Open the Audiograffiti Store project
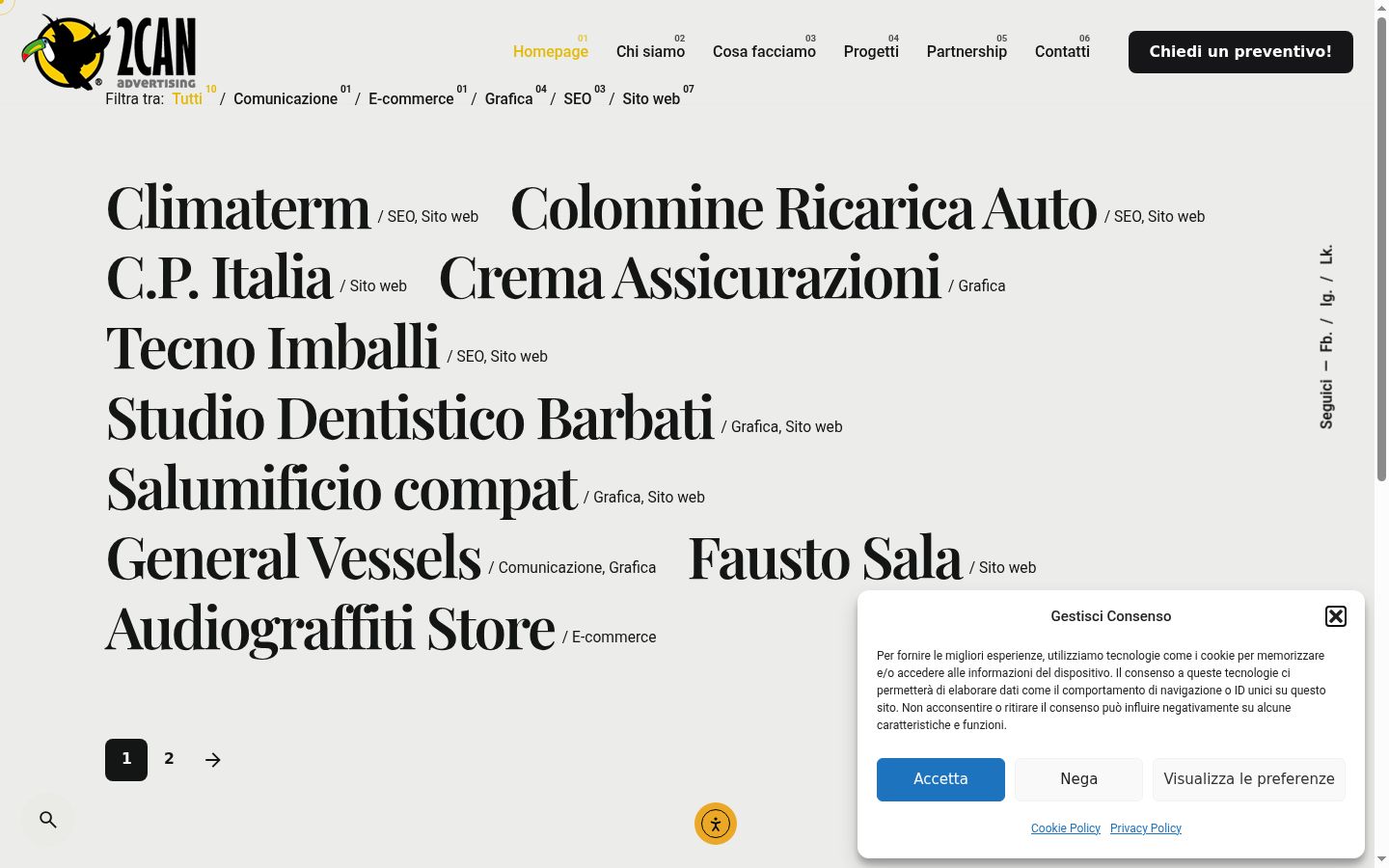 [x=330, y=629]
